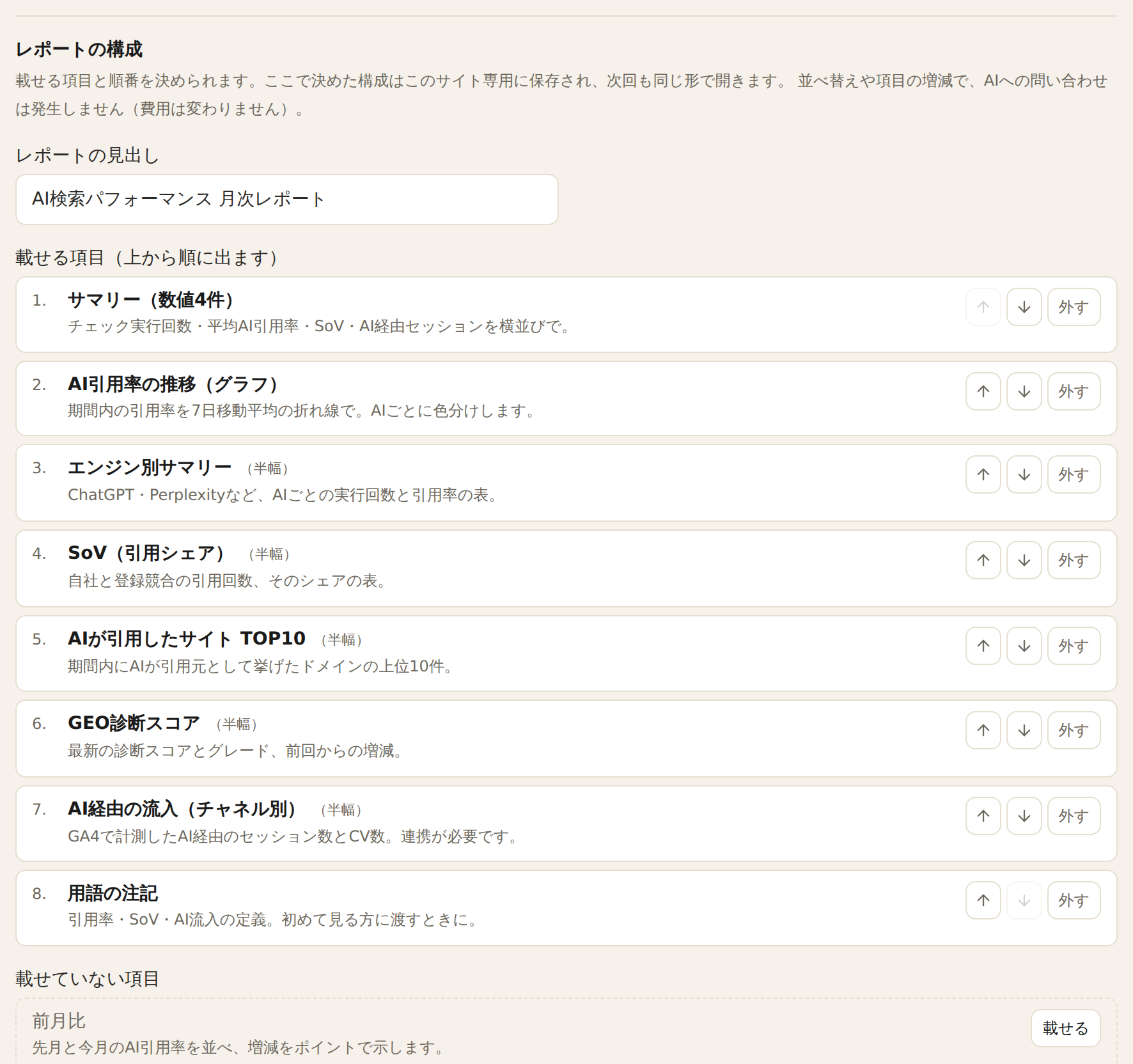The height and width of the screenshot is (1064, 1133).
Task: Remove SoV（引用シェア） with 外す
Action: coord(1074,560)
